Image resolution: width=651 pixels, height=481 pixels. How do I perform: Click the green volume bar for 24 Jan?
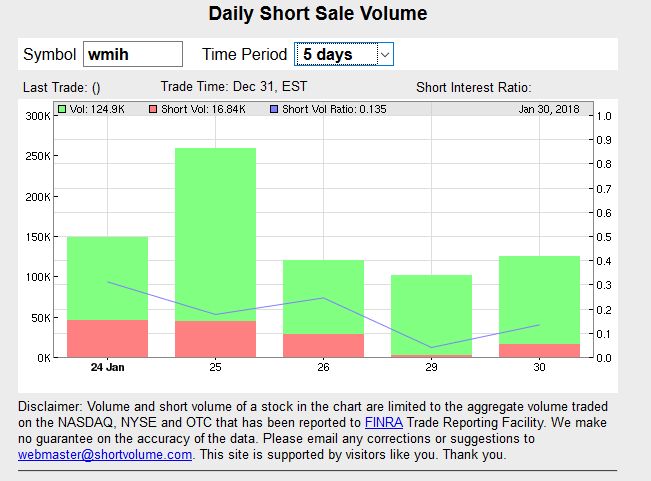[x=108, y=278]
